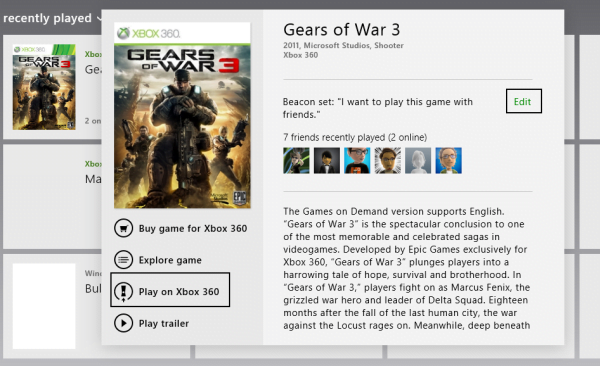This screenshot has width=600, height=366.
Task: Start the Play trailer option
Action: pyautogui.click(x=152, y=323)
